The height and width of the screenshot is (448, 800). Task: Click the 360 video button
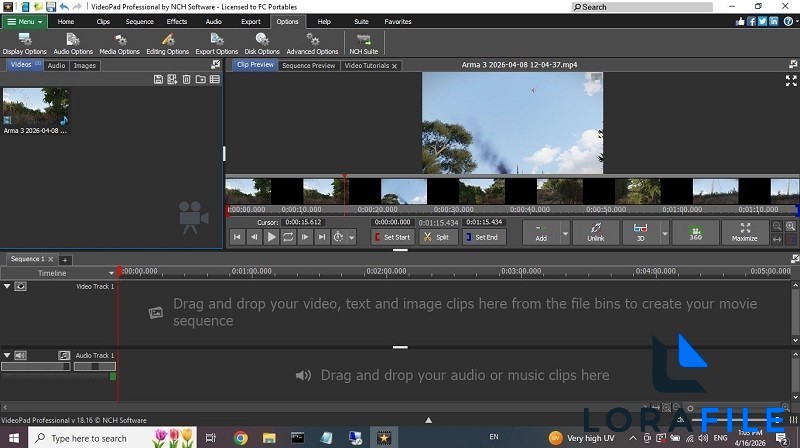coord(695,232)
